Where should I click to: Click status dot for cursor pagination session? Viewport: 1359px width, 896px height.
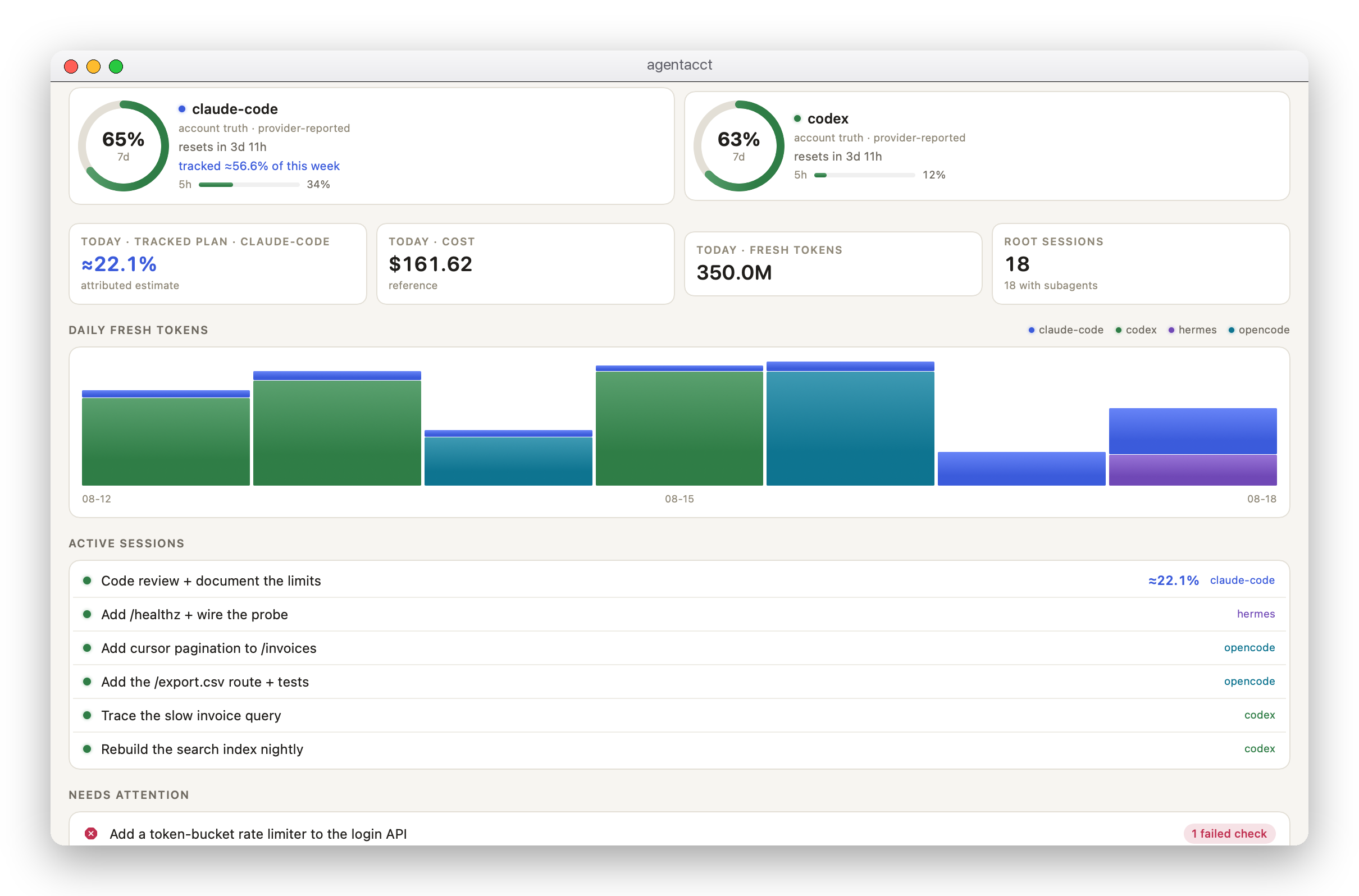[87, 648]
